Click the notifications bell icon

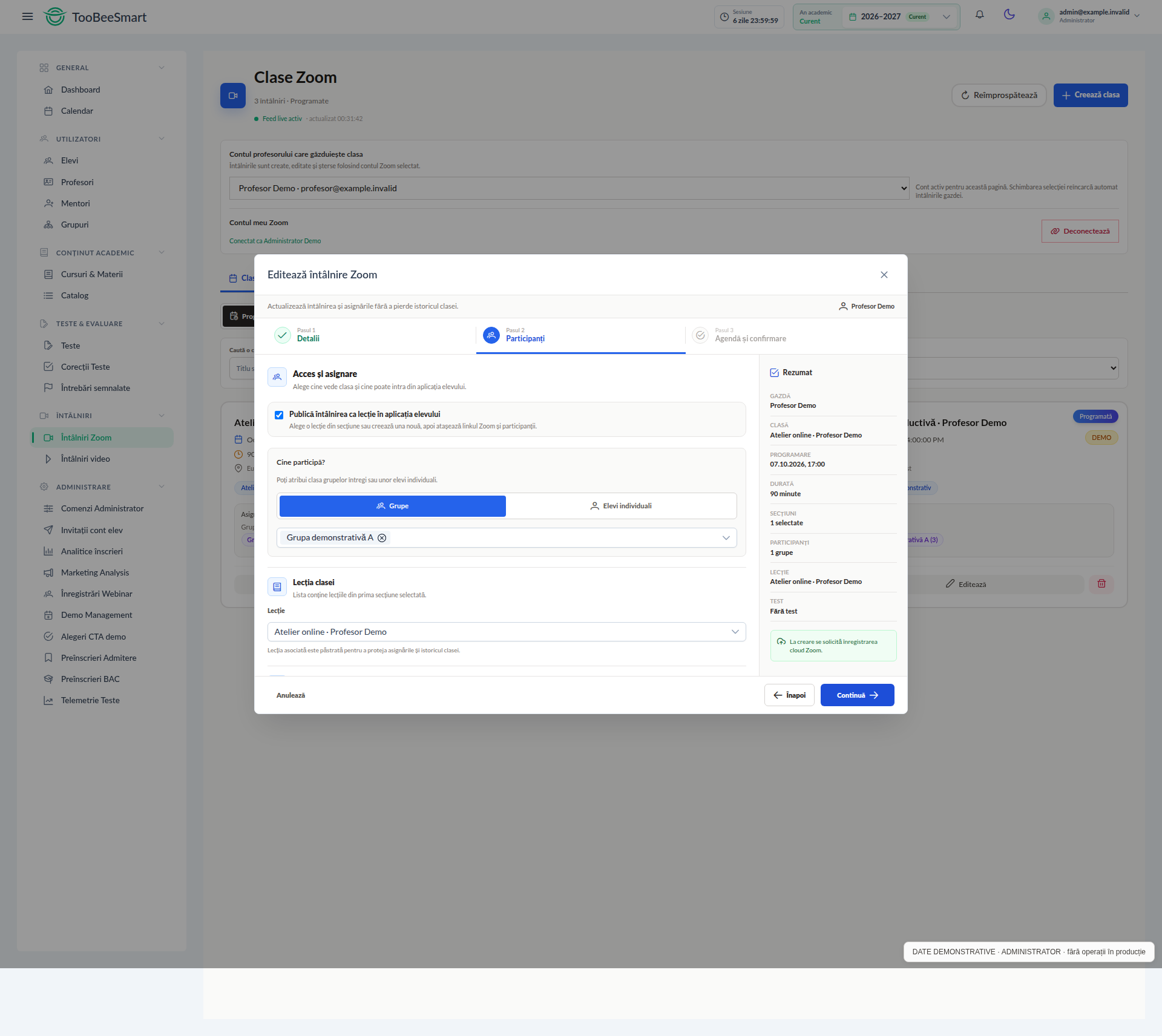(x=979, y=15)
